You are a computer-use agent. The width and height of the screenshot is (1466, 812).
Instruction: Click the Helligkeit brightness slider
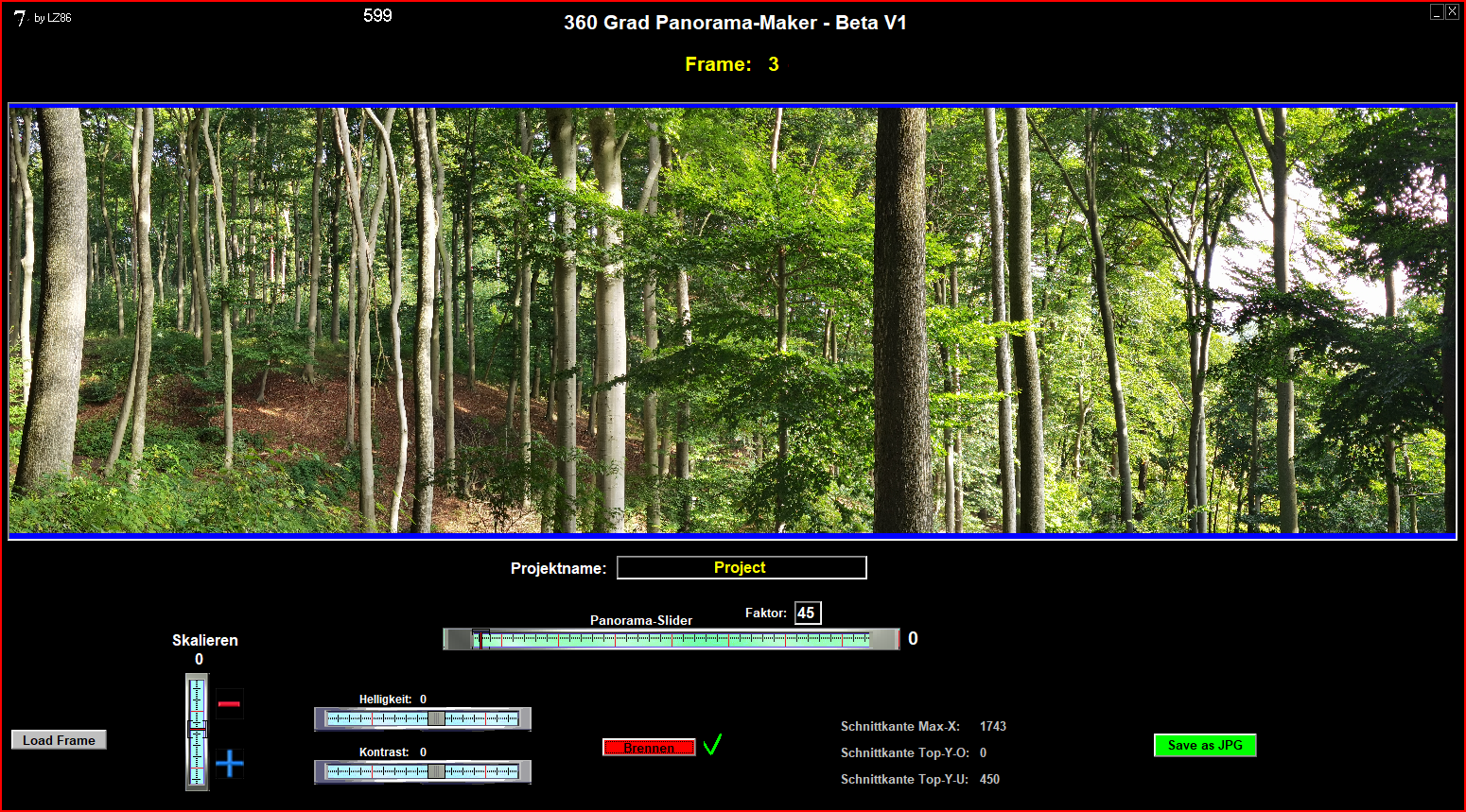tap(423, 718)
